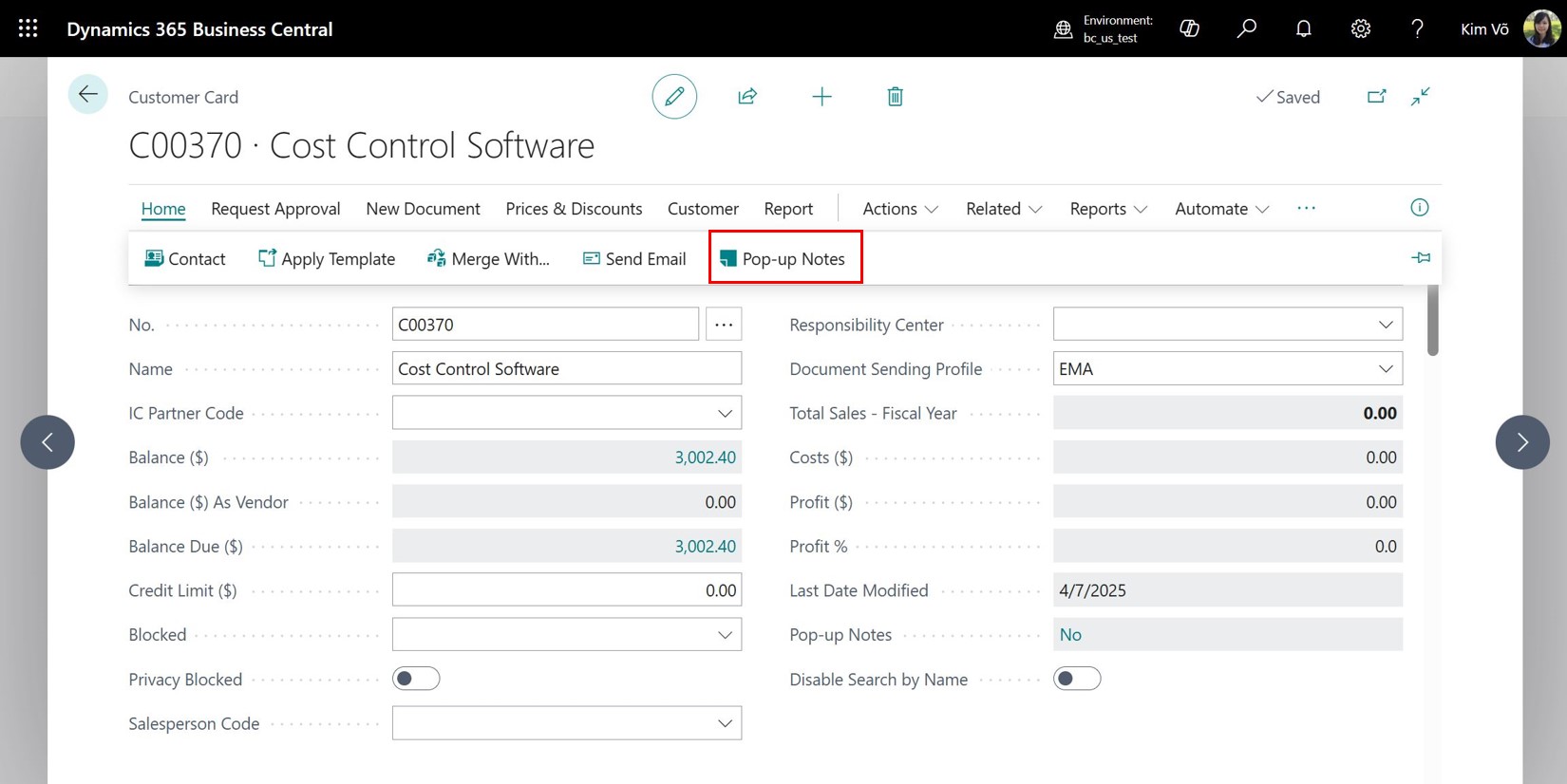
Task: Click Apply Template action
Action: pyautogui.click(x=327, y=258)
